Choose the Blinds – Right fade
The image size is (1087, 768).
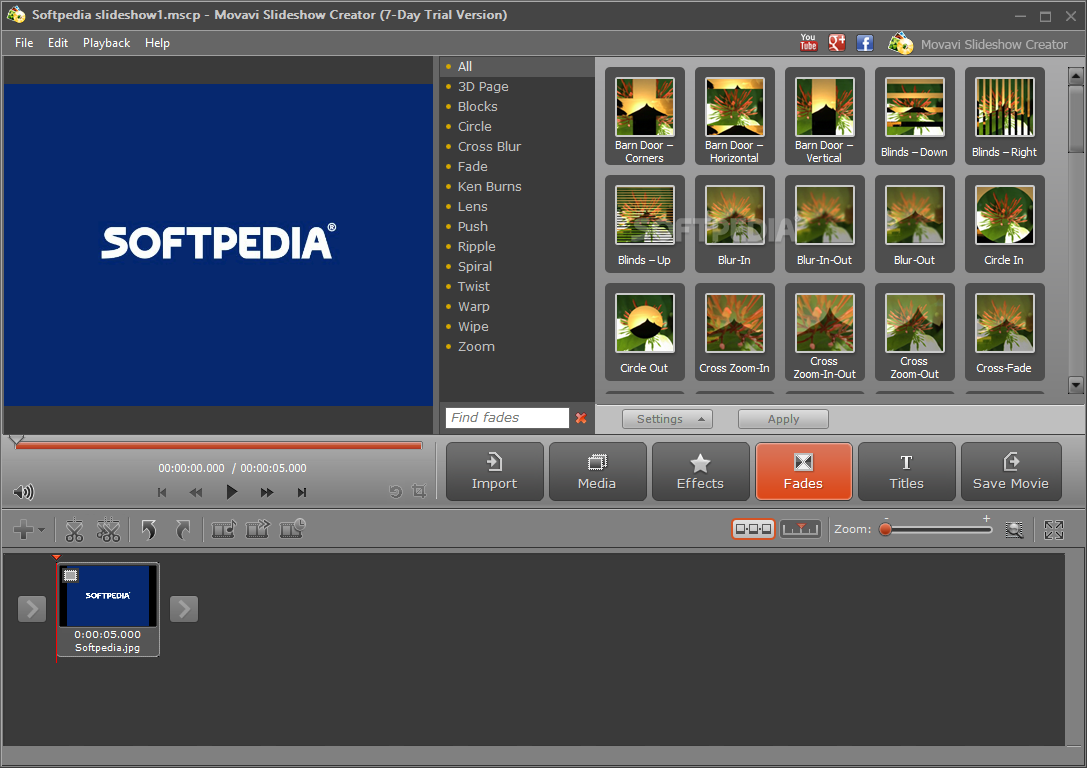pos(1005,116)
